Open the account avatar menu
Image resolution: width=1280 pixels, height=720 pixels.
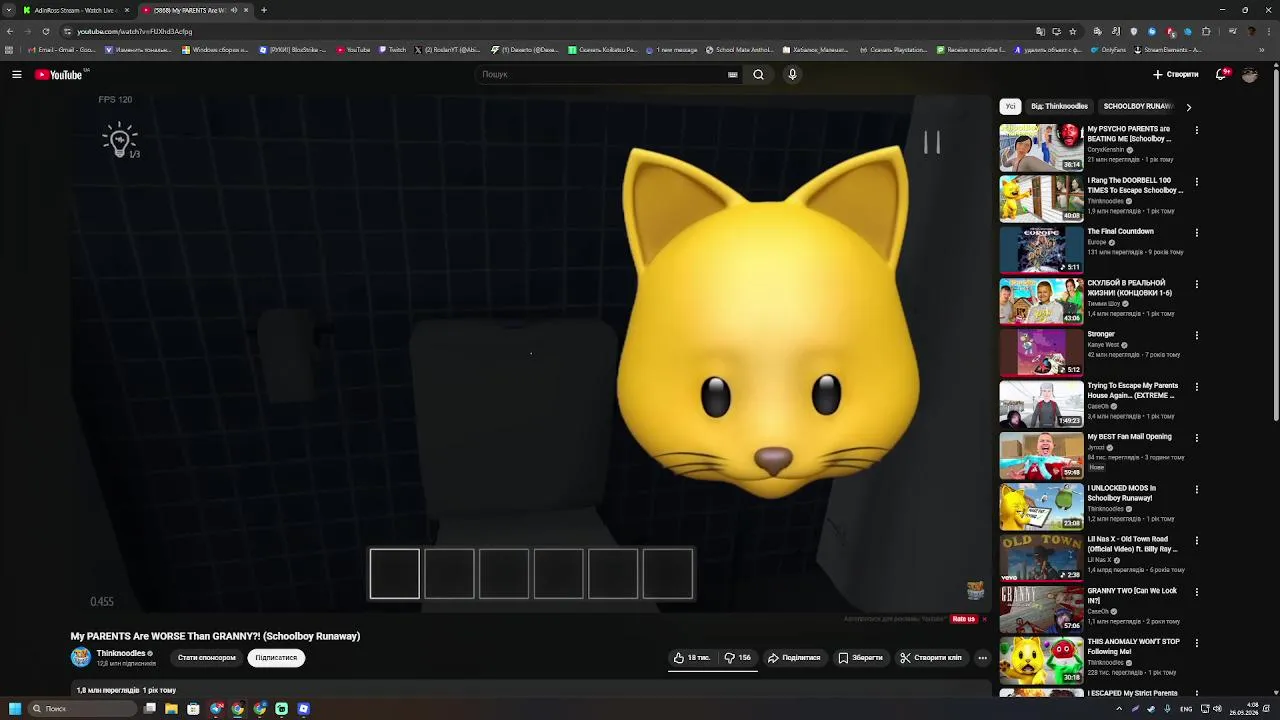pos(1250,74)
